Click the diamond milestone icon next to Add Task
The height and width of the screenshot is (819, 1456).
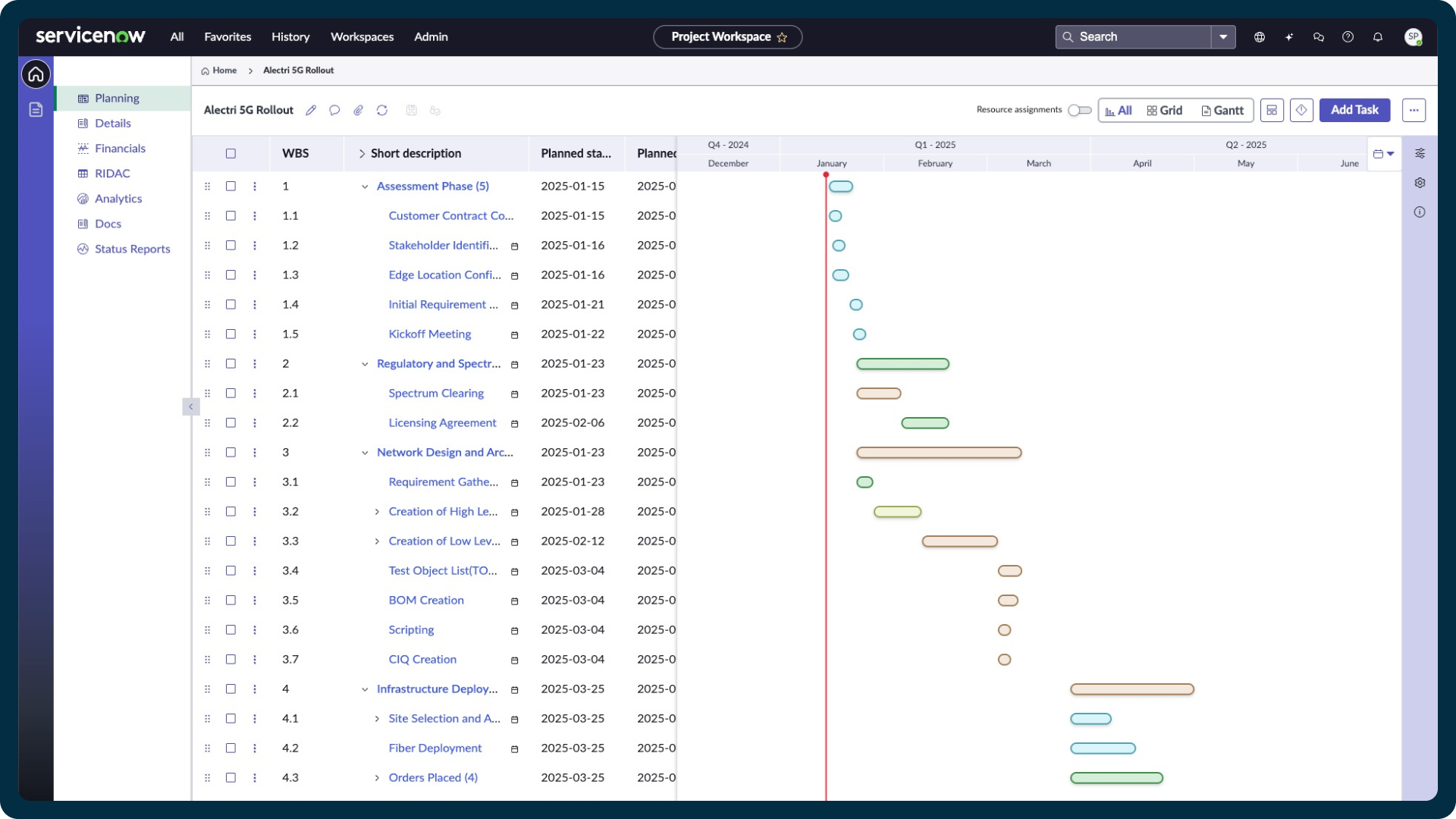(x=1301, y=111)
